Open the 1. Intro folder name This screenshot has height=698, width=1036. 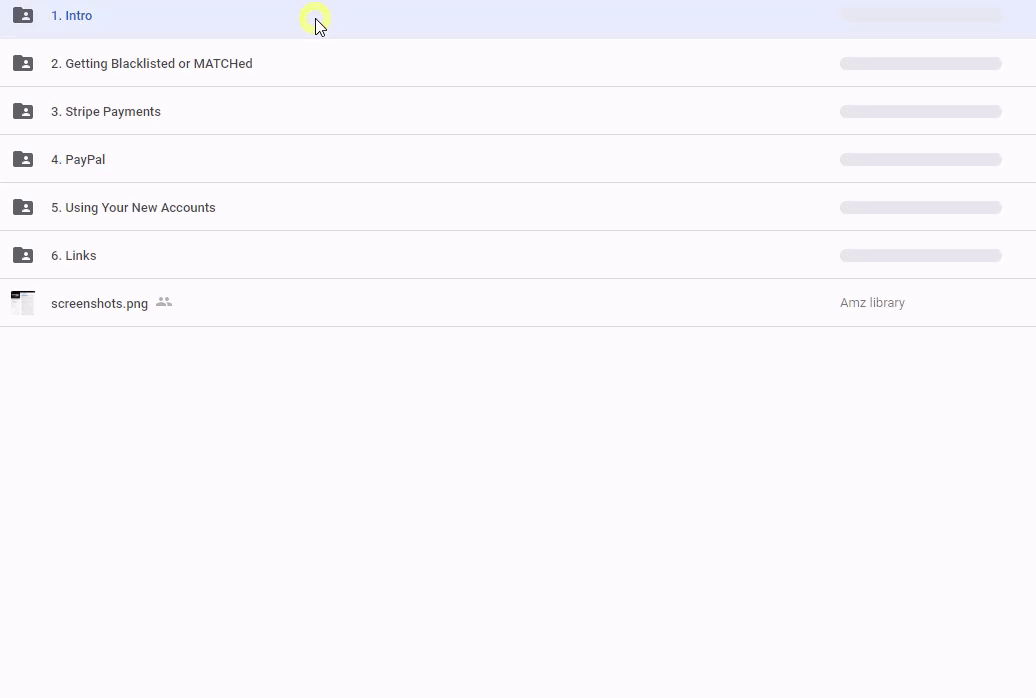coord(71,16)
